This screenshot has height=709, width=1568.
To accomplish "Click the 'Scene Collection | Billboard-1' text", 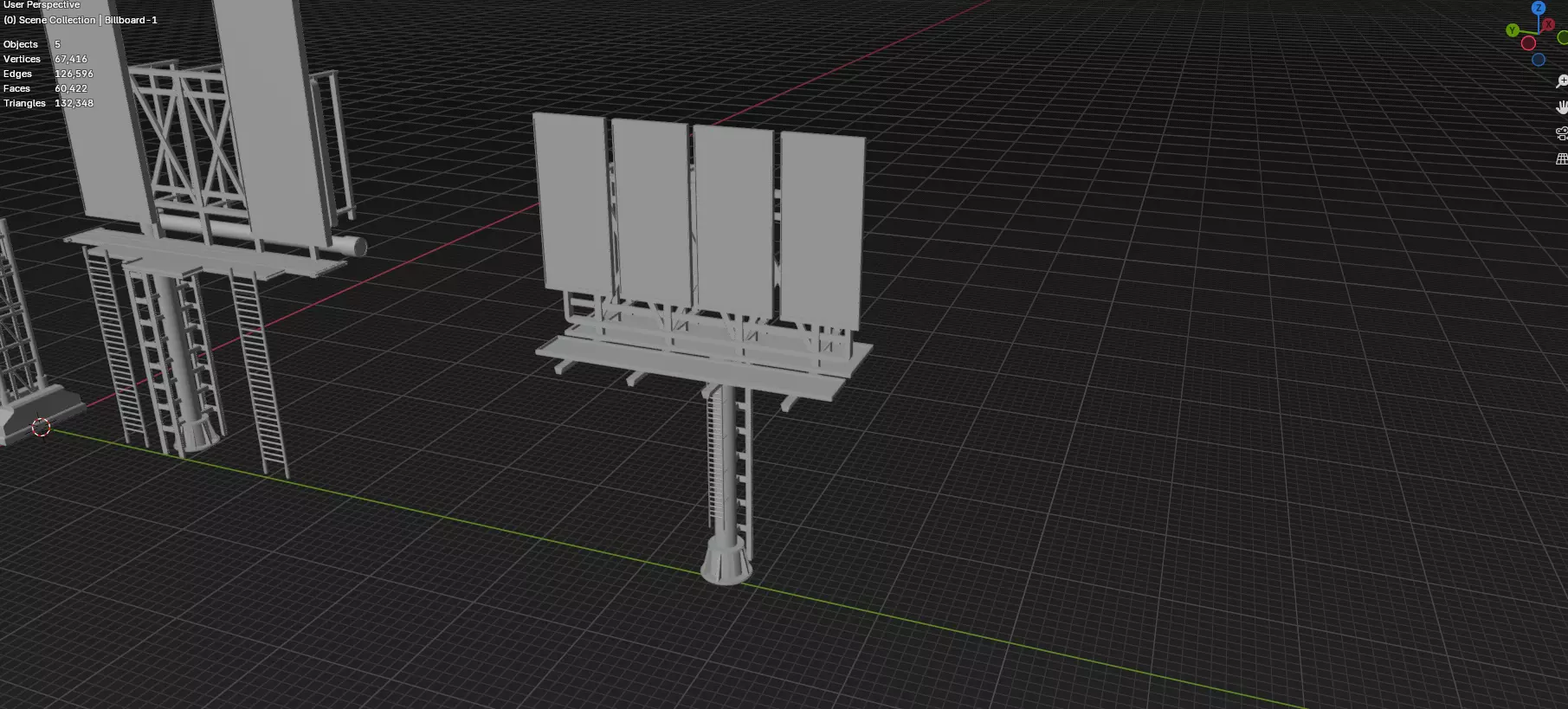I will tap(87, 20).
